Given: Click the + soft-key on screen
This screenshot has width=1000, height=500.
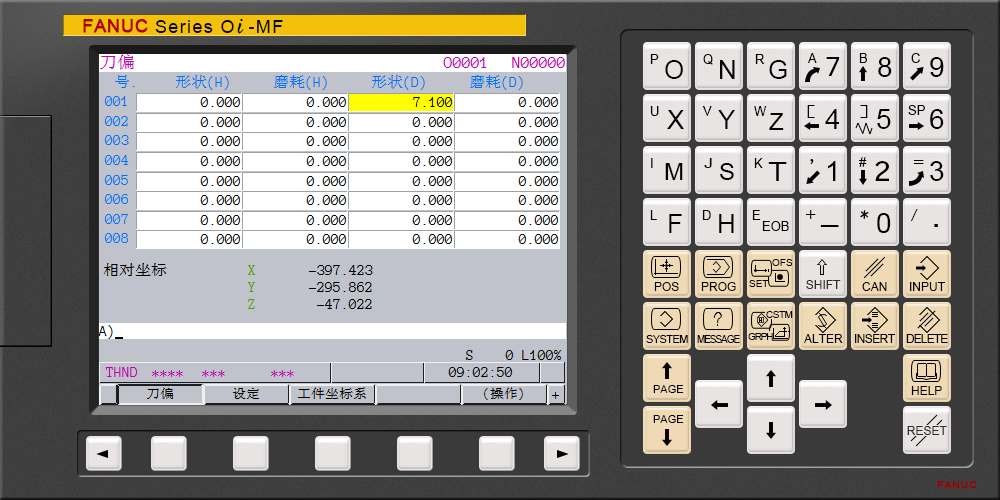Looking at the screenshot, I should [x=555, y=395].
